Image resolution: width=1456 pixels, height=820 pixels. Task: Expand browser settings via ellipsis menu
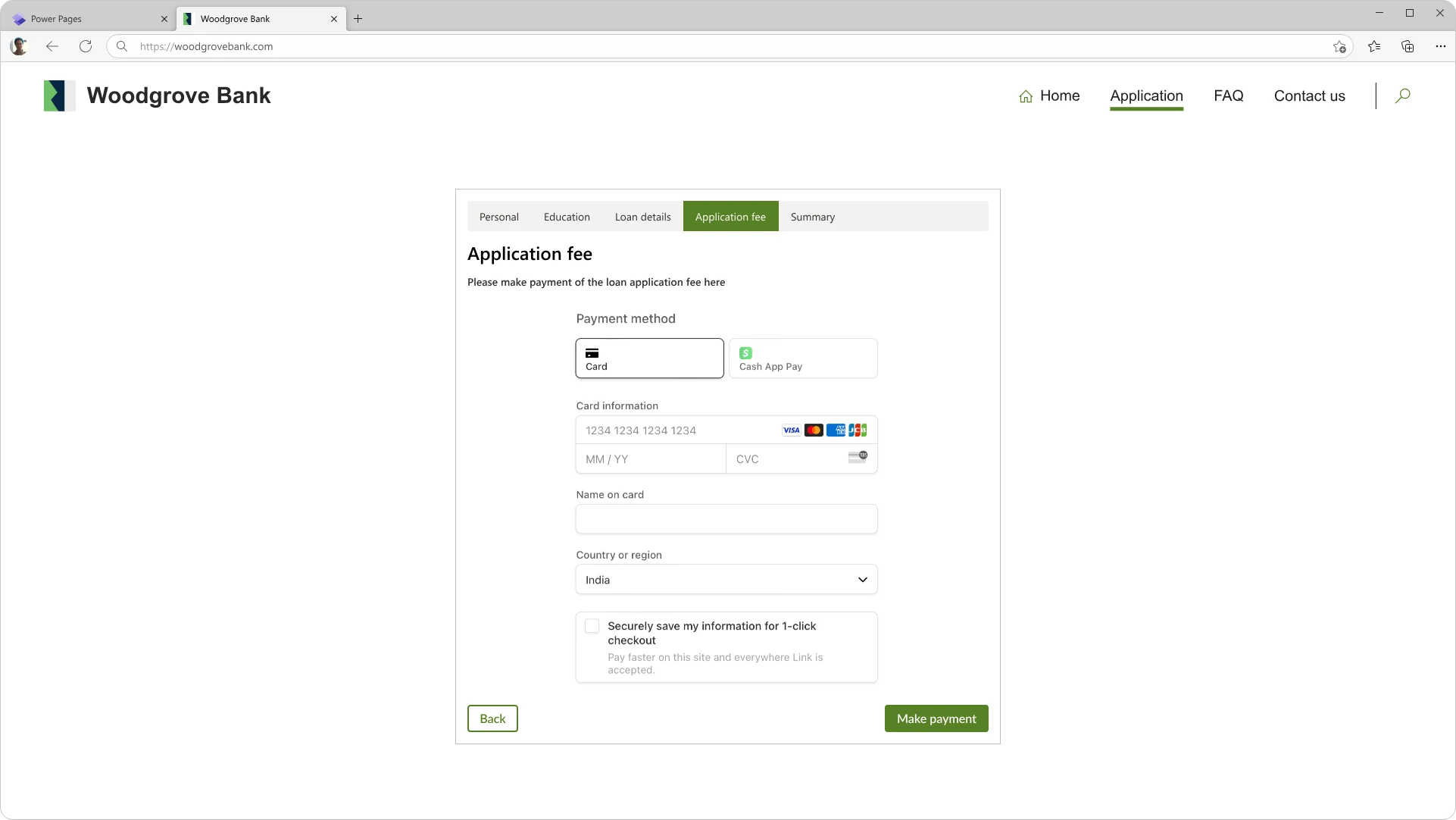click(1442, 46)
